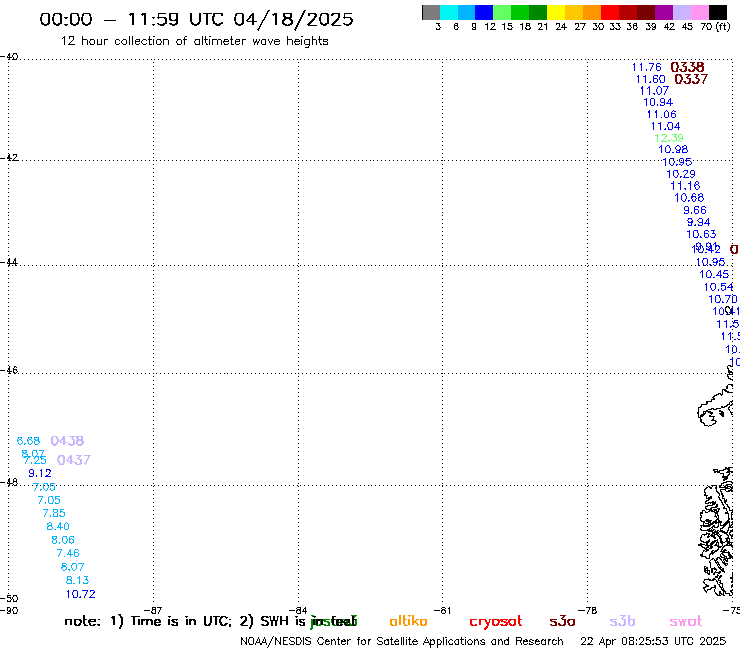740x650 pixels.
Task: Click the wave height value 10.29
Action: point(681,174)
